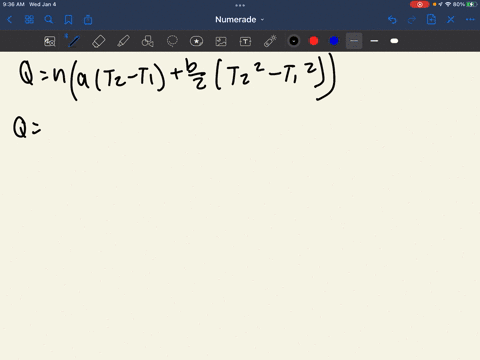This screenshot has width=480, height=360.
Task: Open the Elements sticker tool
Action: 196,41
